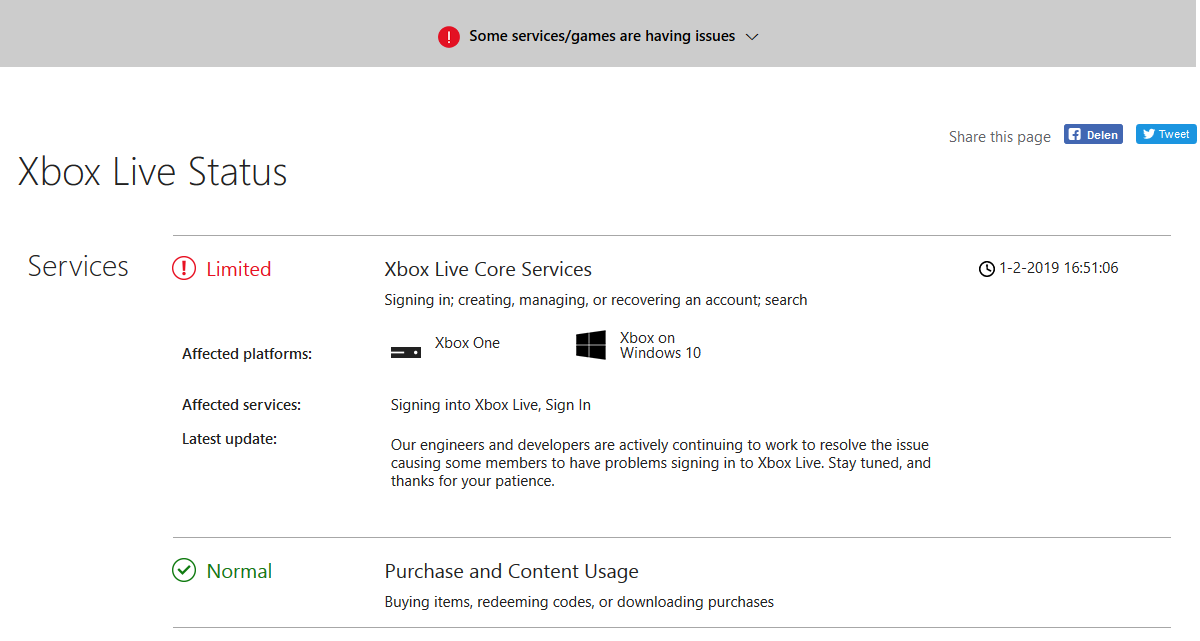Click 'Signing into Xbox Live, Sign In' text

coord(491,405)
